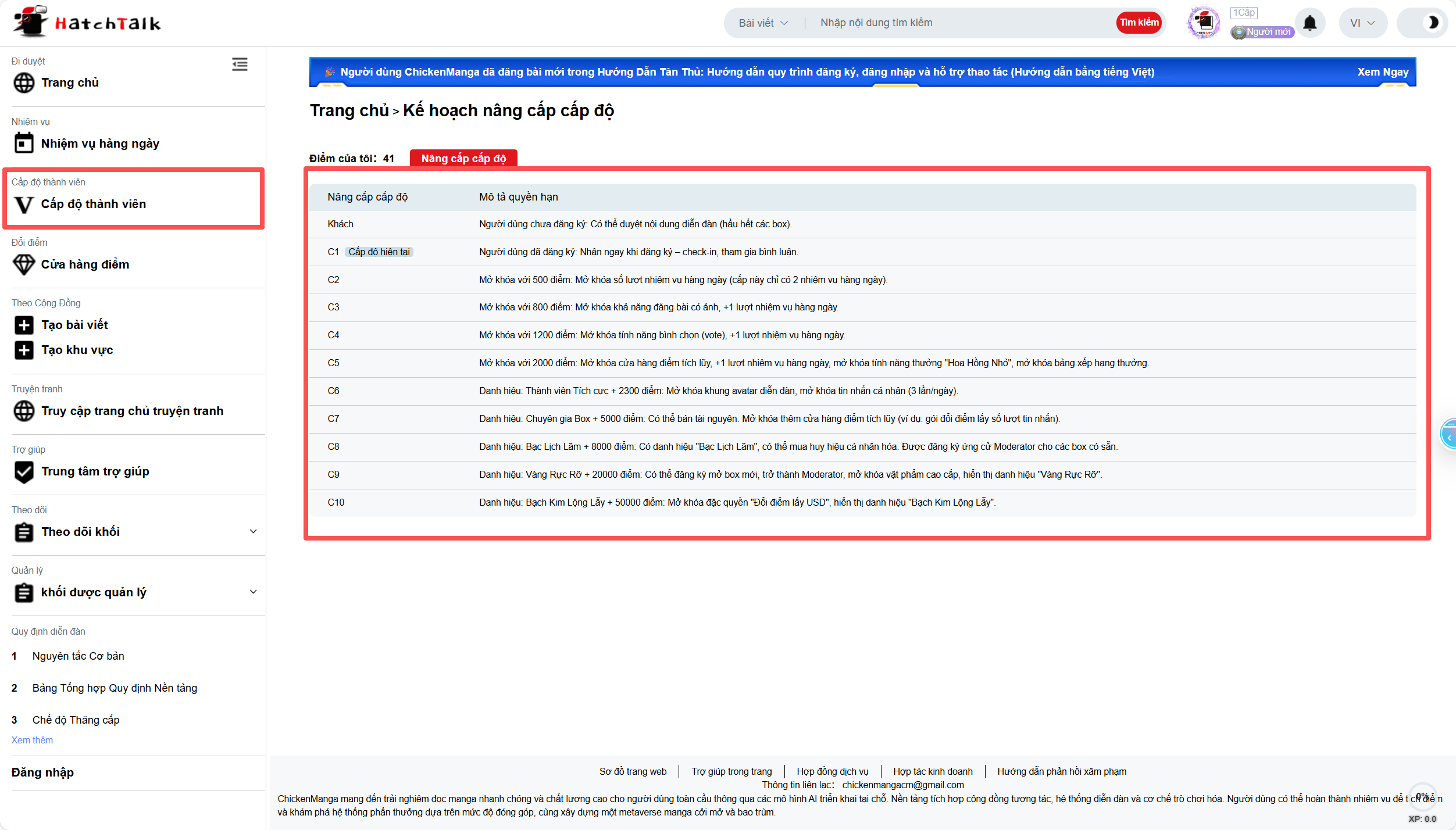This screenshot has width=1456, height=830.
Task: Expand khối được quản lý section
Action: [x=253, y=592]
